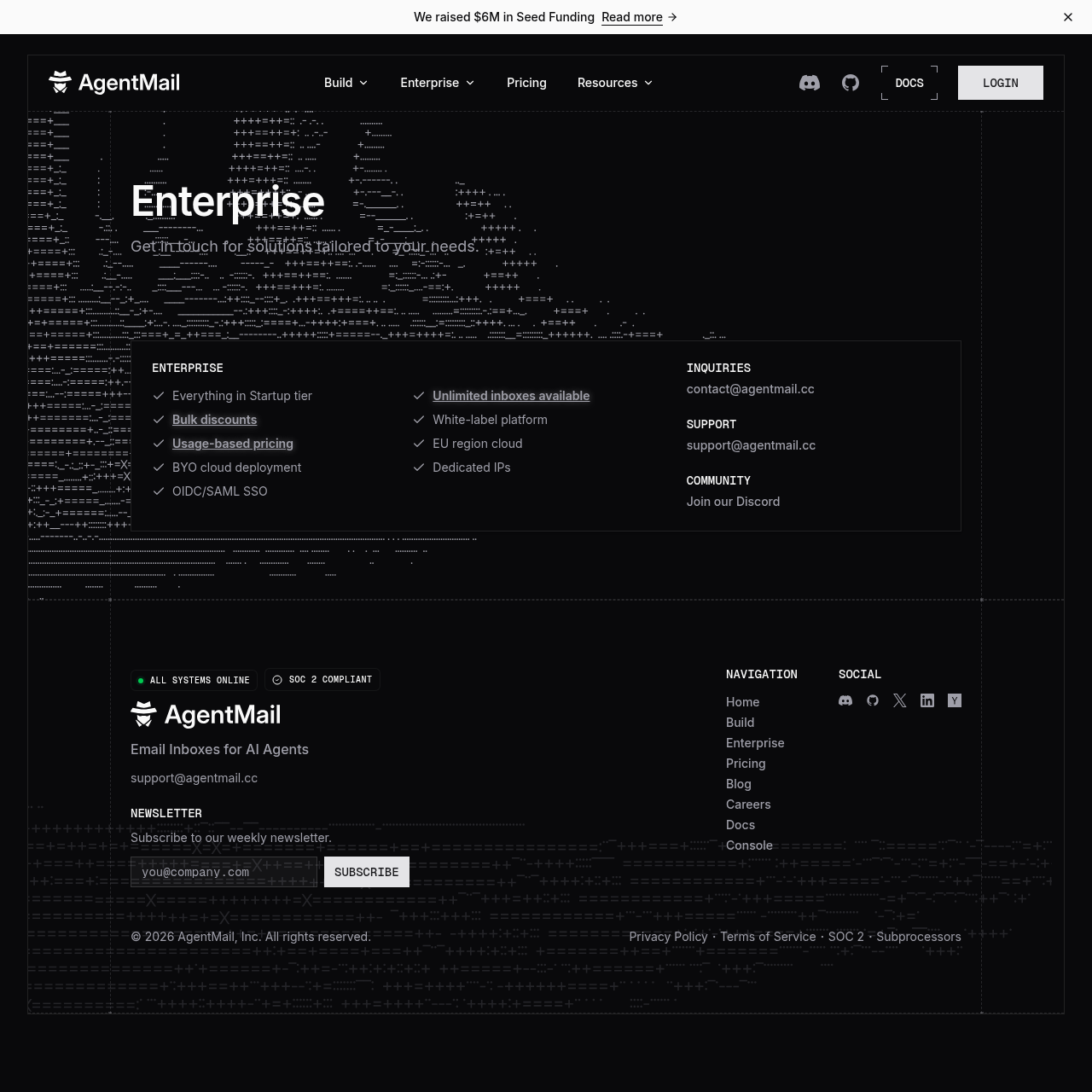Click 'OIDC/SAML SSO' feature text
The height and width of the screenshot is (1092, 1092).
220,491
